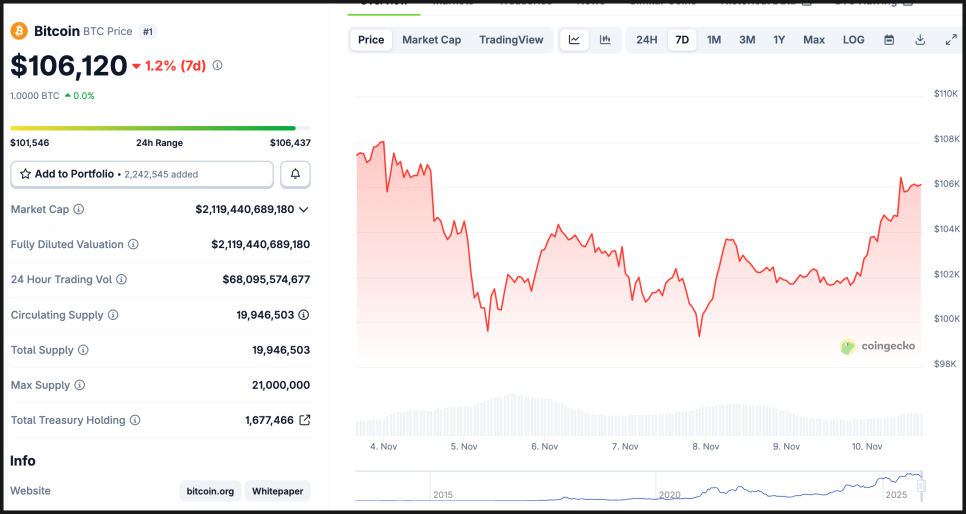The height and width of the screenshot is (514, 966).
Task: Click info icon next to Market Cap
Action: 79,210
